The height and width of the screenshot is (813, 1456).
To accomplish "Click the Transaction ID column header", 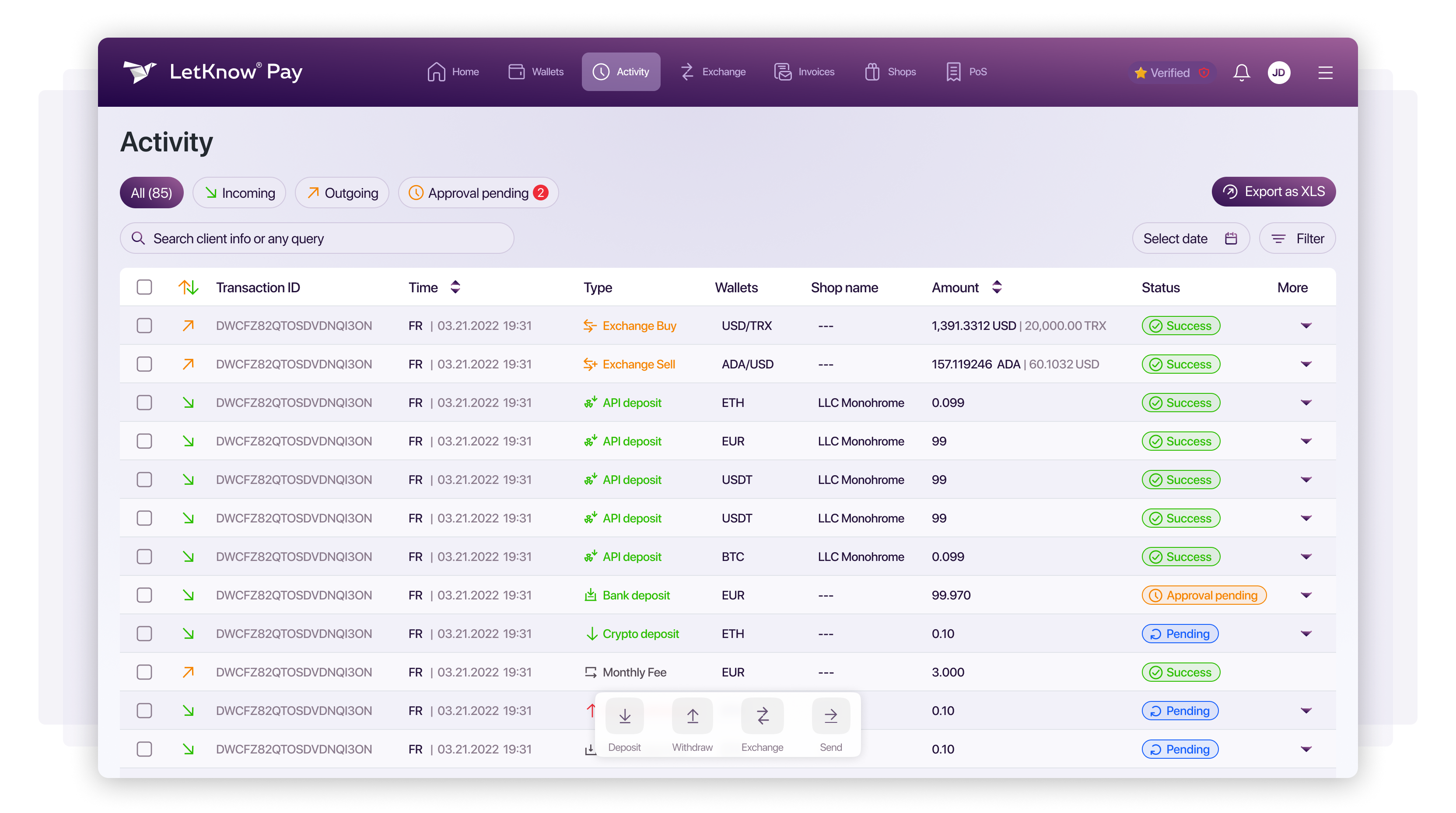I will [x=258, y=287].
